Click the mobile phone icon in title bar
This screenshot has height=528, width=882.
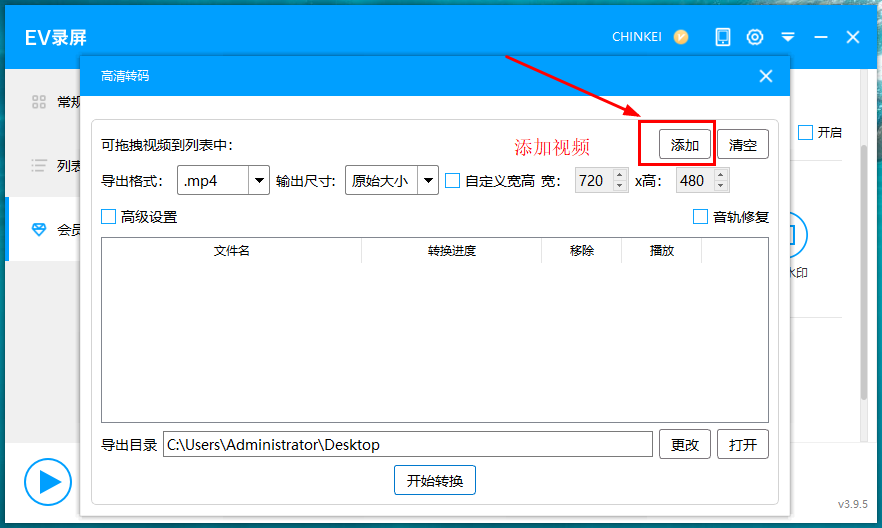(x=723, y=37)
